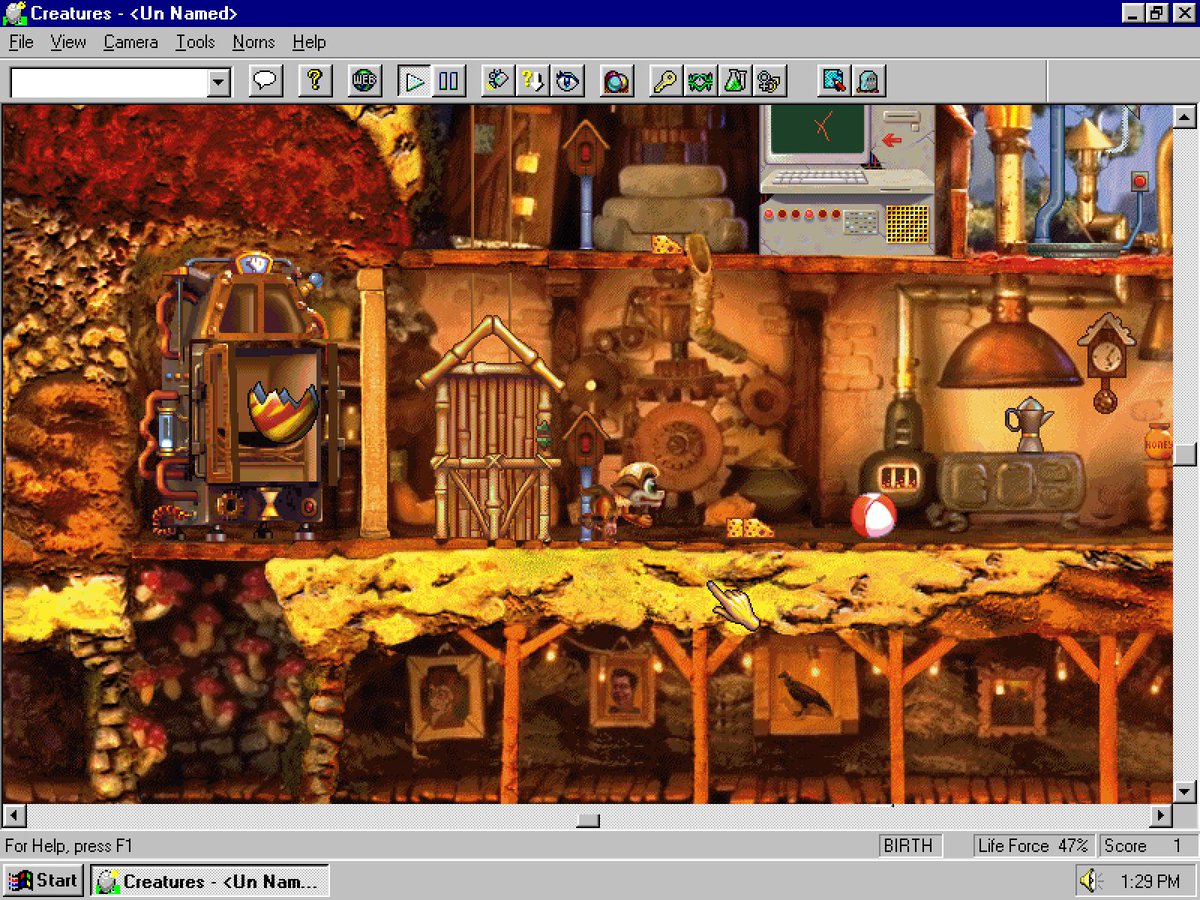Click the horizontal scrollbar thumb
The height and width of the screenshot is (900, 1200).
[588, 819]
